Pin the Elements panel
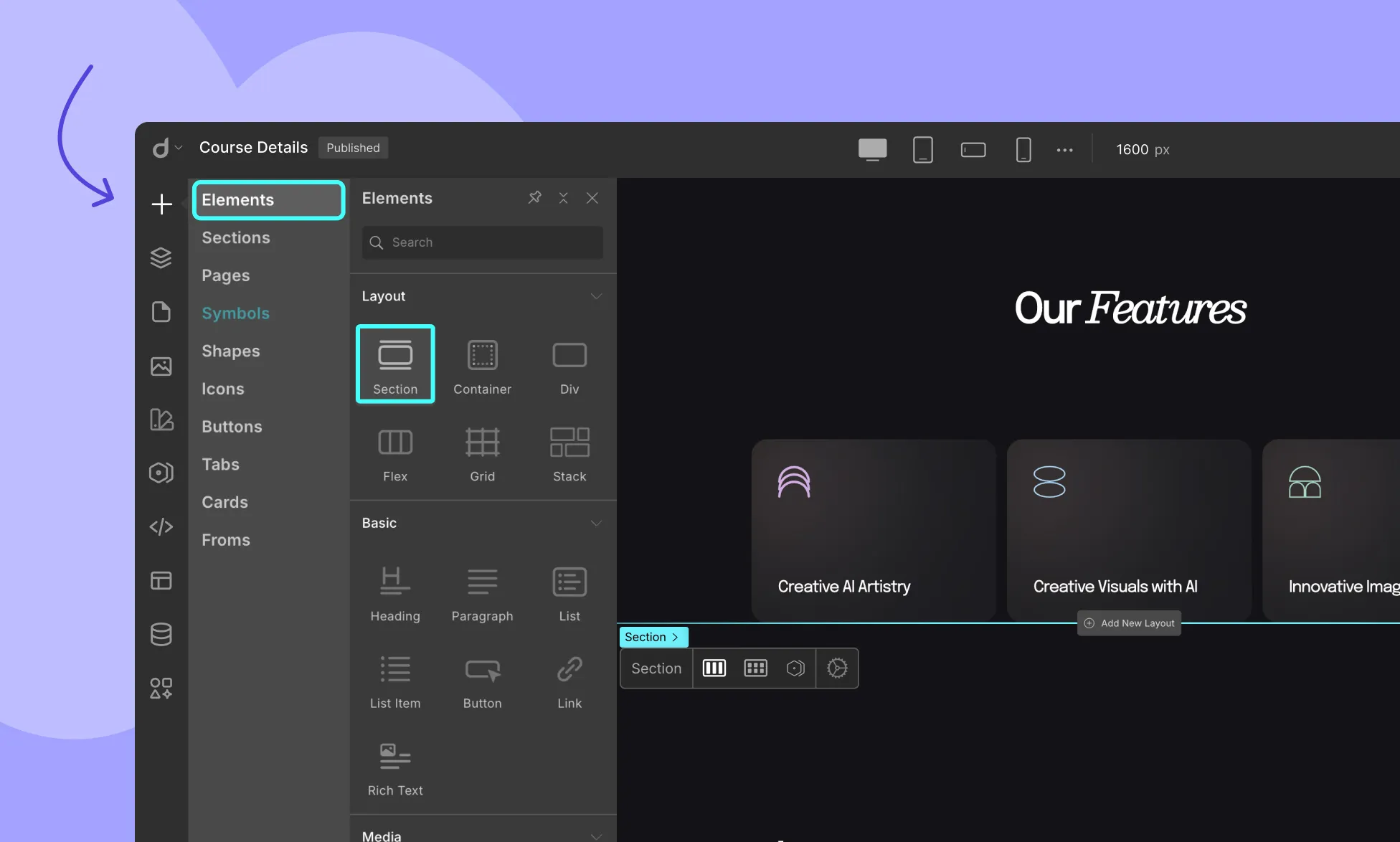This screenshot has width=1400, height=842. (x=534, y=197)
